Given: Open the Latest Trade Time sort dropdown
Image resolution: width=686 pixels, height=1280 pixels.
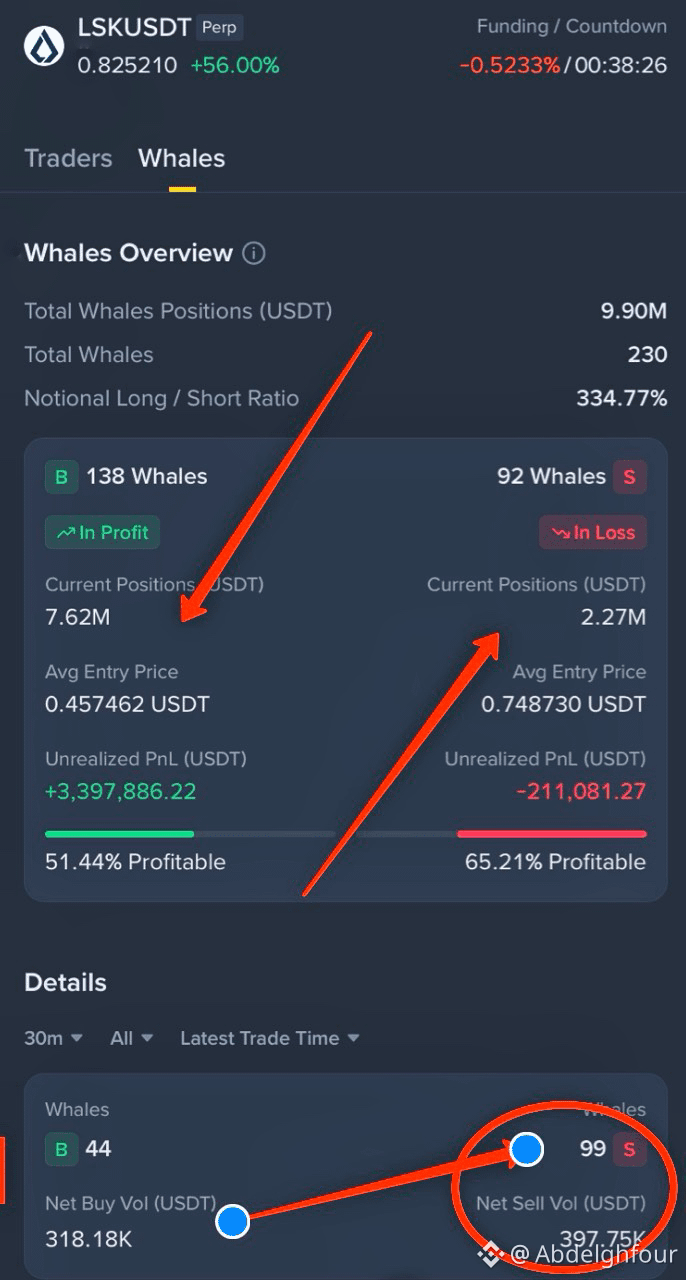Looking at the screenshot, I should [x=269, y=1038].
